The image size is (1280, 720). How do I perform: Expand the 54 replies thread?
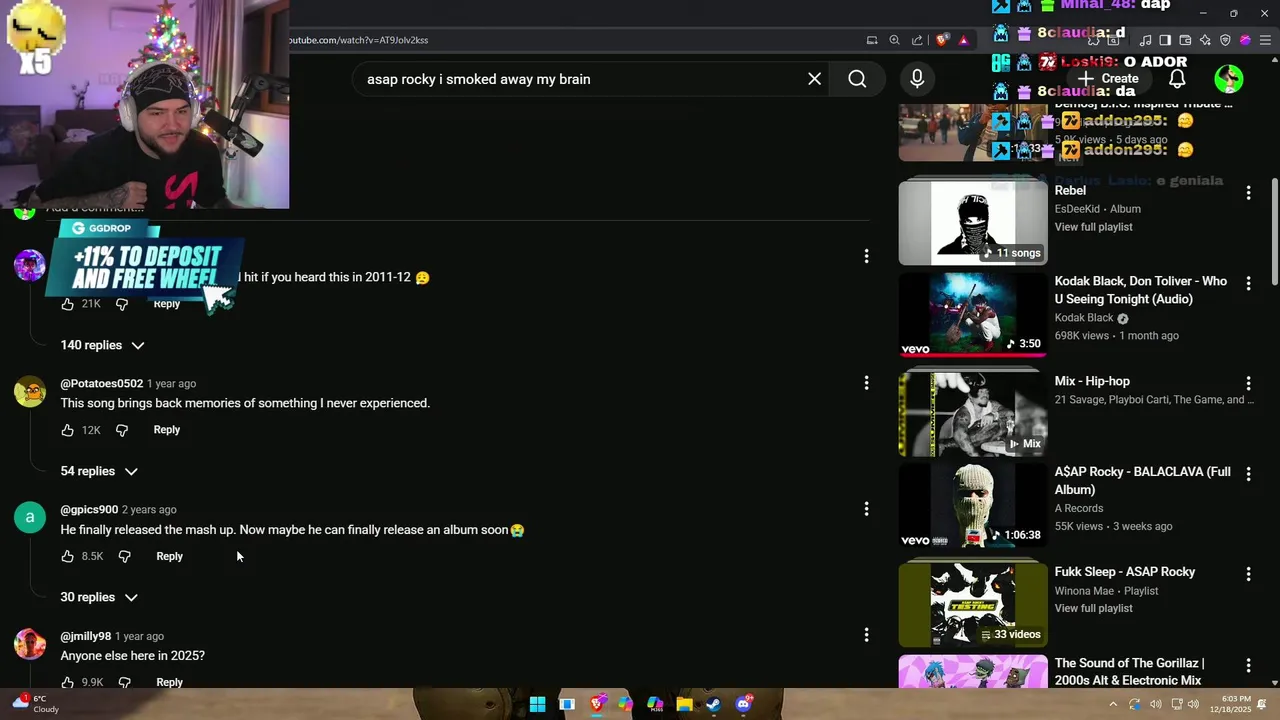(x=99, y=471)
